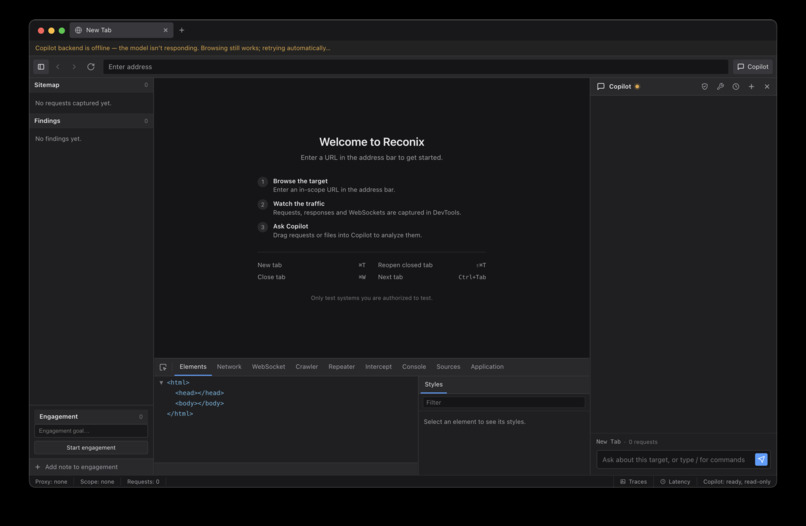The width and height of the screenshot is (806, 526).
Task: Close the Copilot panel
Action: pyautogui.click(x=767, y=86)
